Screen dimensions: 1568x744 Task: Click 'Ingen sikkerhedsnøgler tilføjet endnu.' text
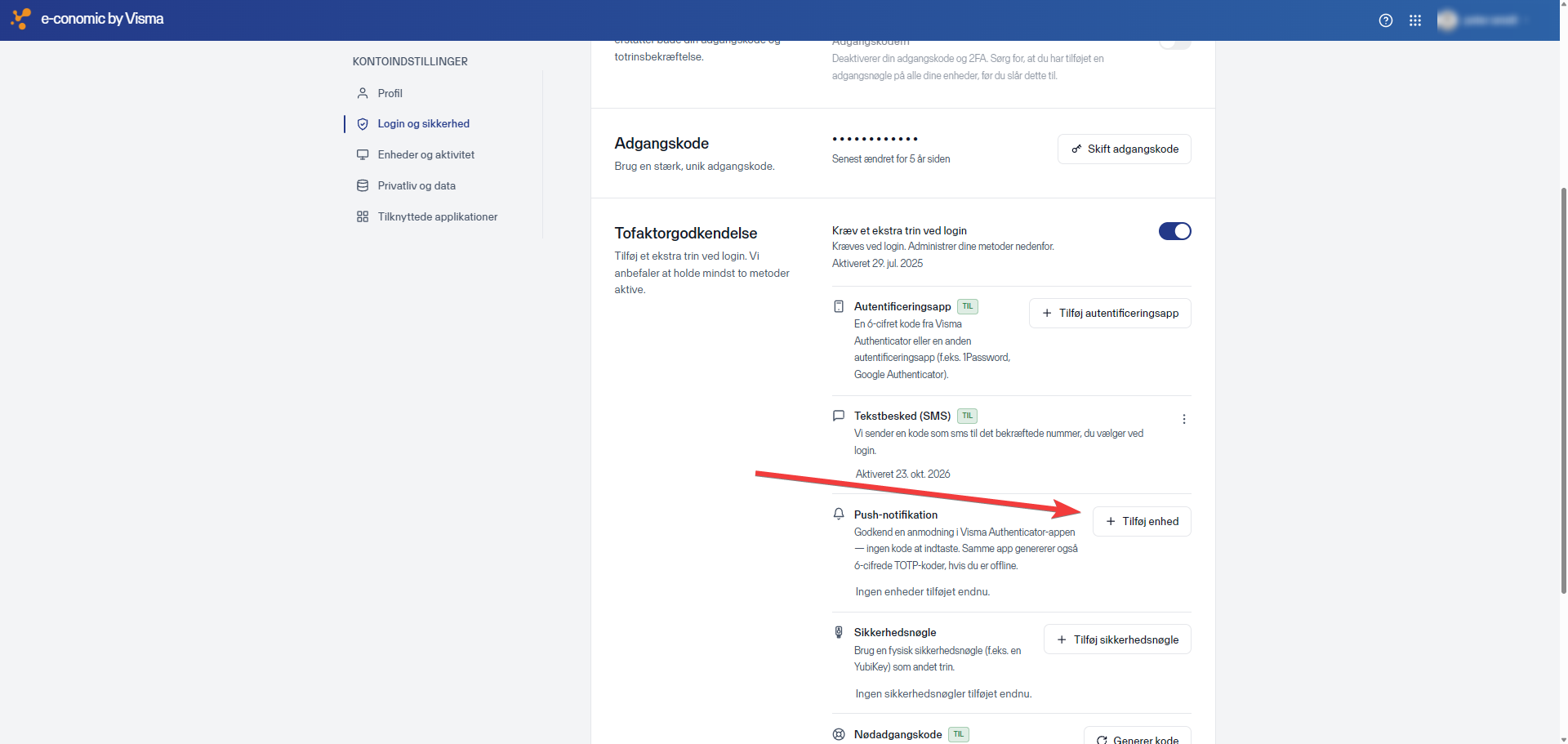point(943,694)
